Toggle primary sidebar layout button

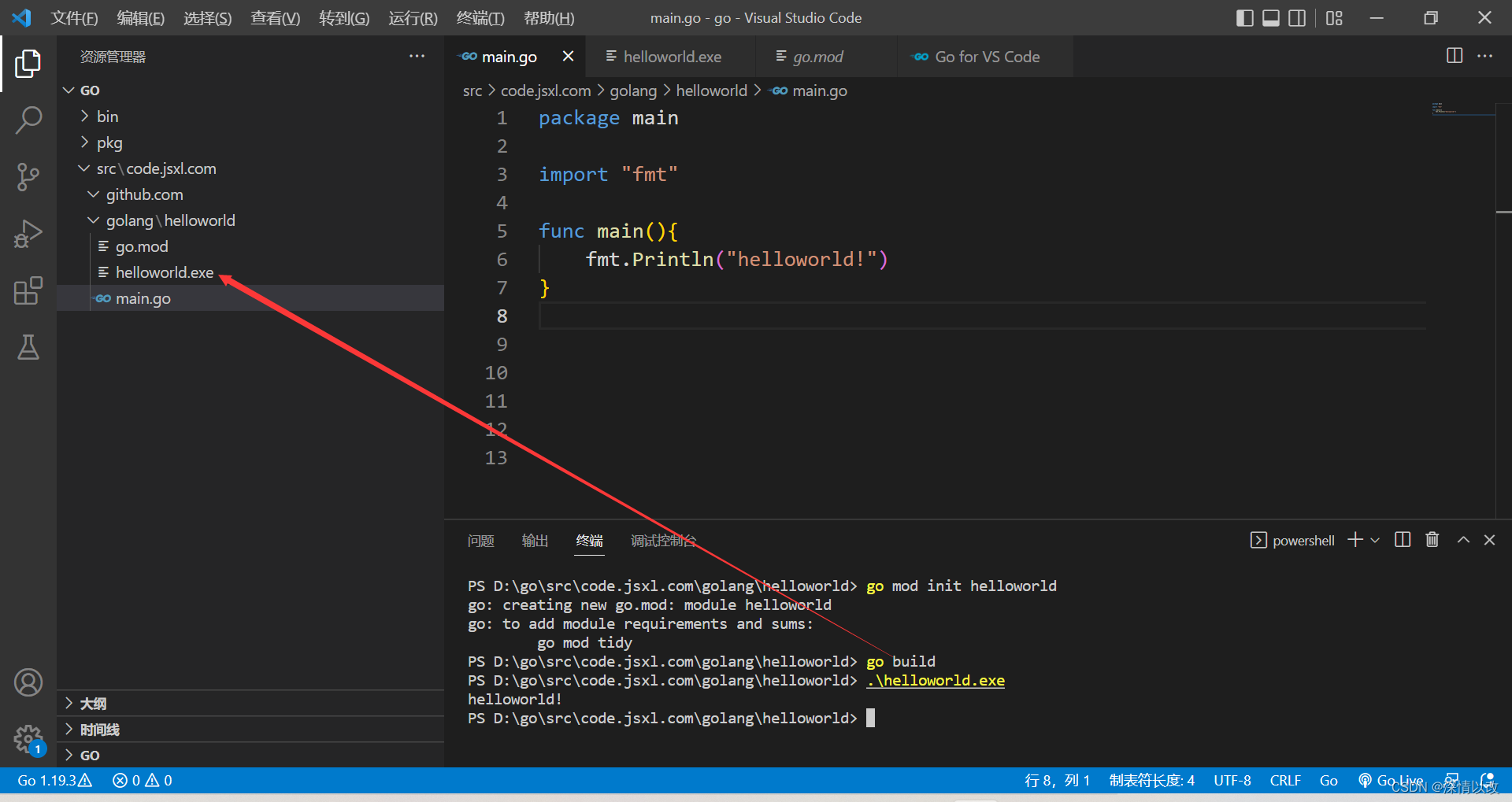click(x=1245, y=18)
